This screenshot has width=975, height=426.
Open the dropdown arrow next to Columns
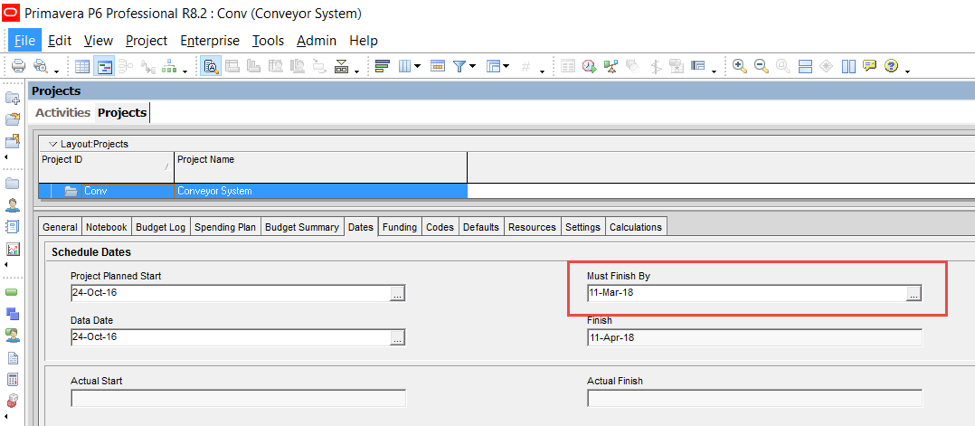[x=417, y=67]
